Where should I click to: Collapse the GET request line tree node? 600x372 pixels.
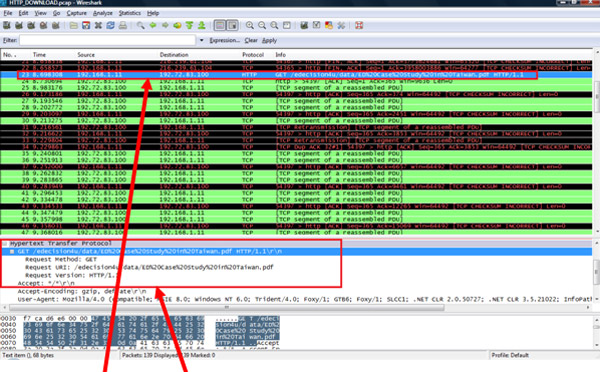(12, 251)
